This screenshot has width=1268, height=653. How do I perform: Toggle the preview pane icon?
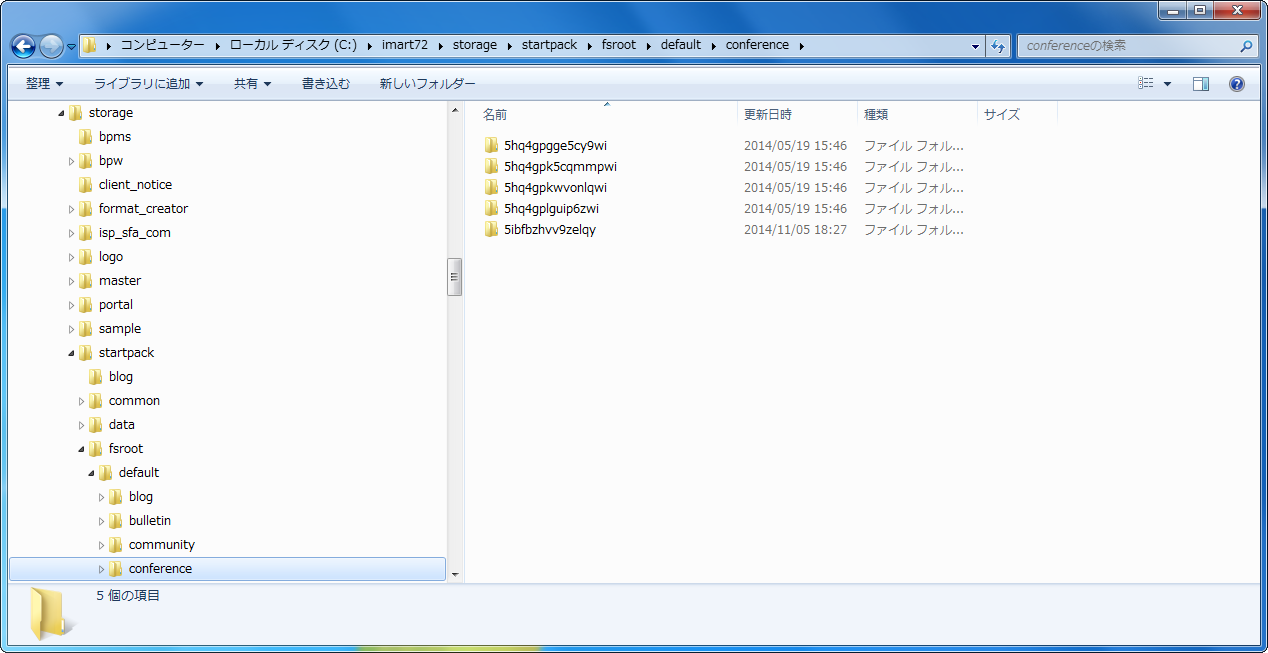coord(1201,84)
